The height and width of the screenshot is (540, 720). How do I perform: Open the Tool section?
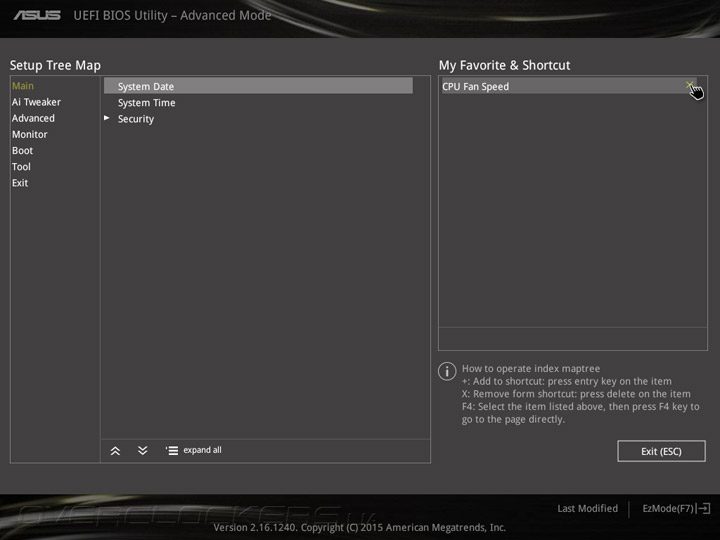pos(21,167)
